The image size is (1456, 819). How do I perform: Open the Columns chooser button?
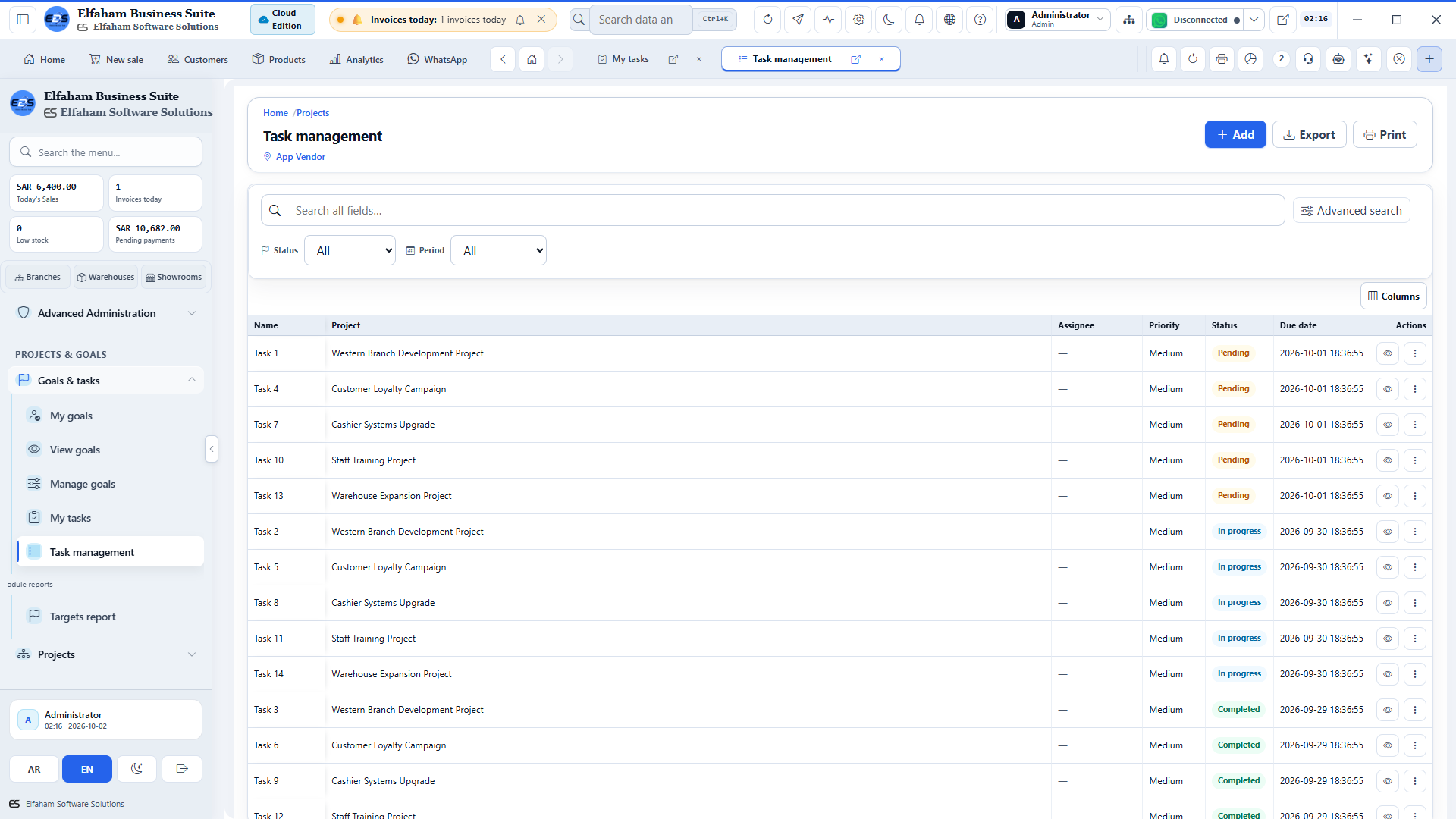click(1393, 297)
